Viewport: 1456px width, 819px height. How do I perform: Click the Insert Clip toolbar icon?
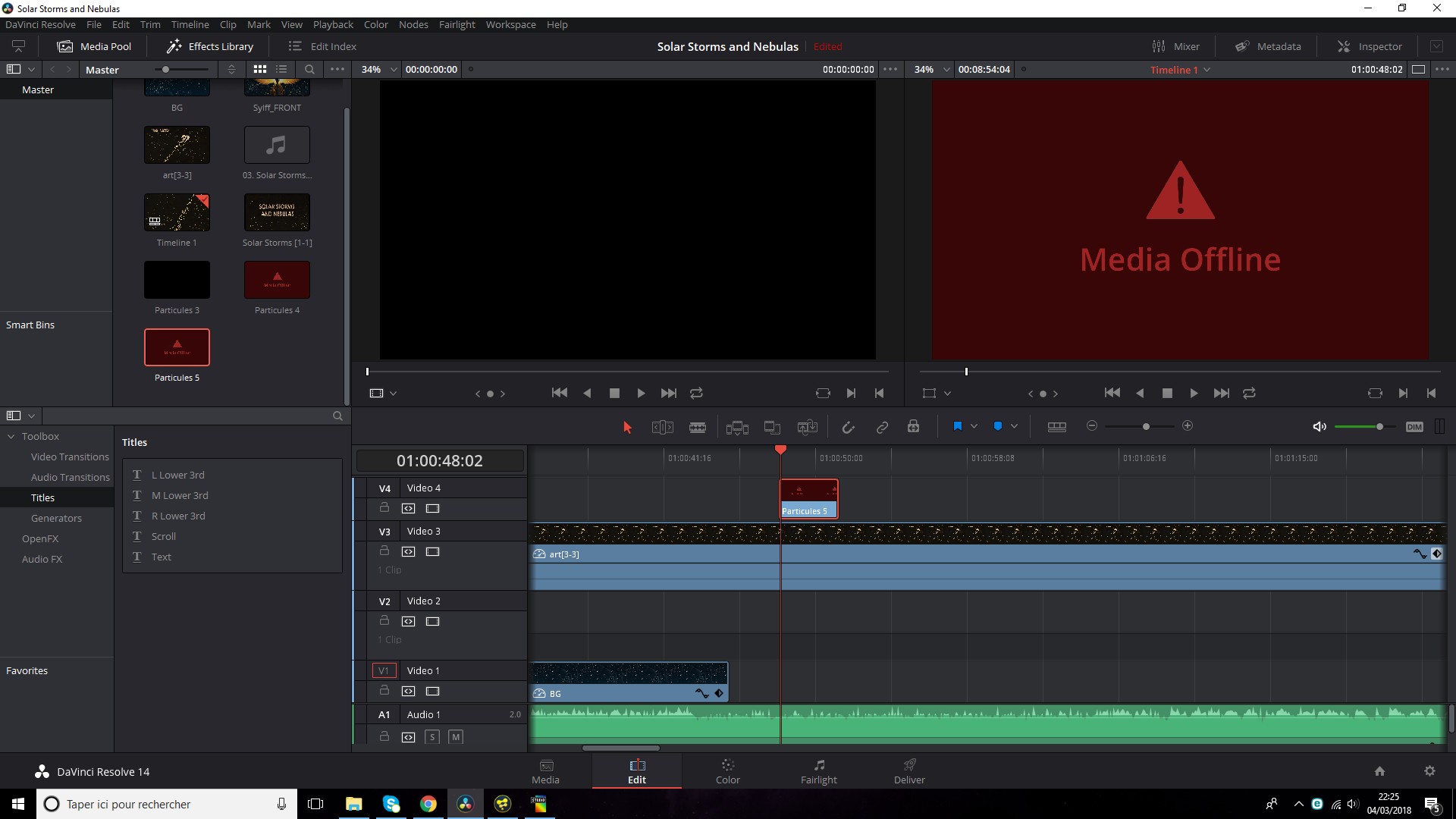point(737,427)
